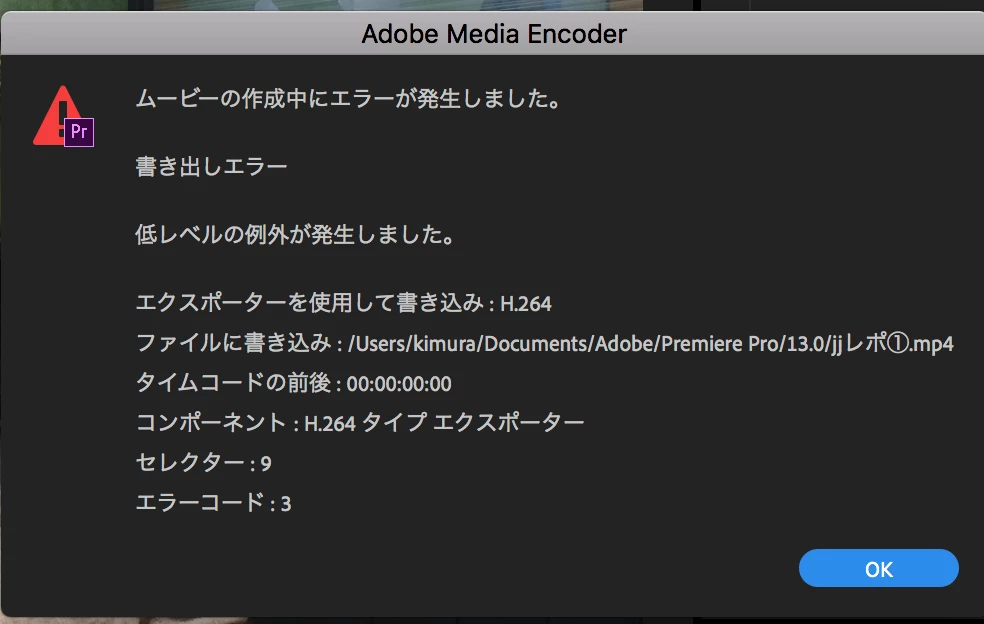Select the text ムービーの作成中にエラーが発生しました。

(x=348, y=99)
